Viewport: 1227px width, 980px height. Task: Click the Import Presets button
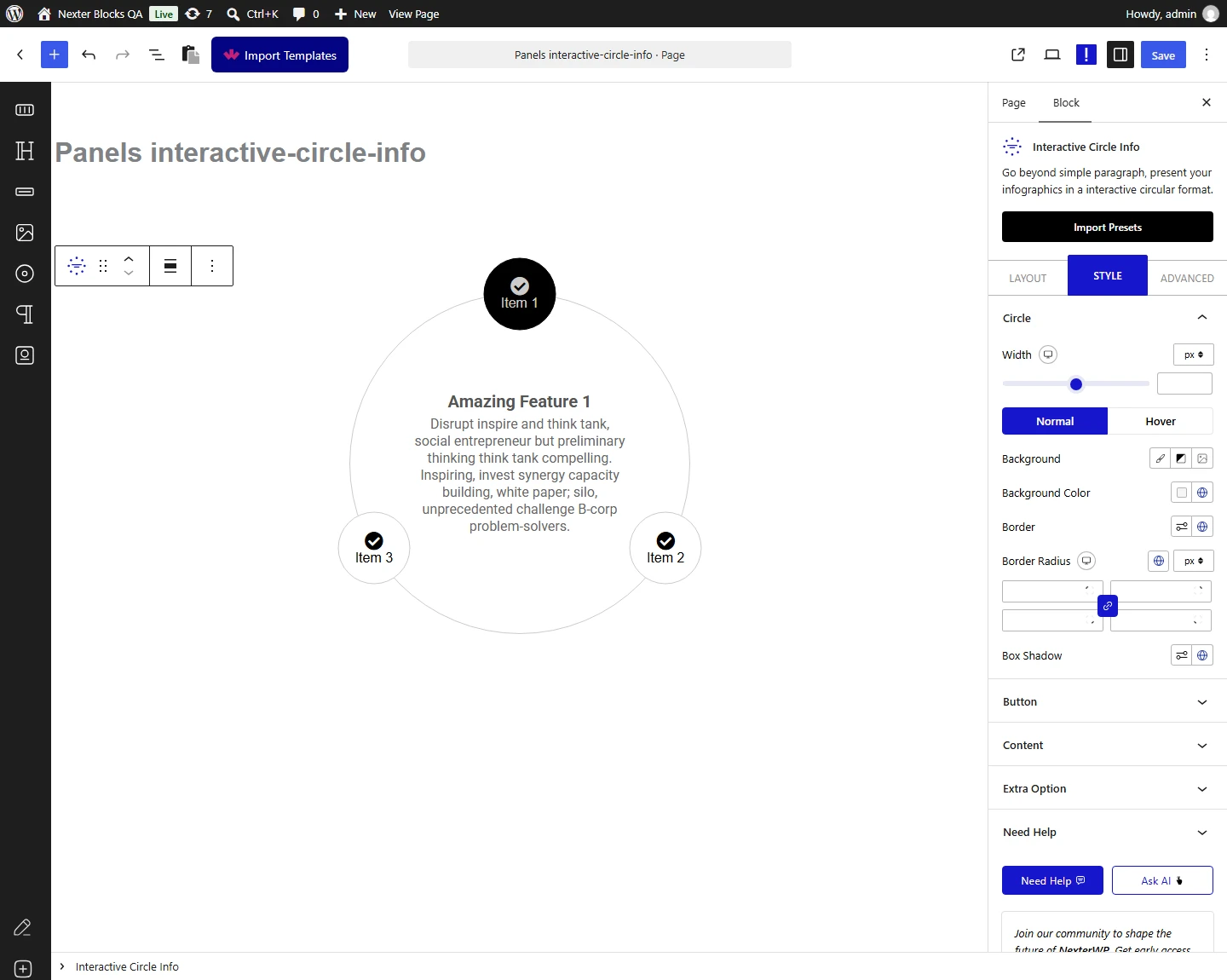click(x=1108, y=227)
